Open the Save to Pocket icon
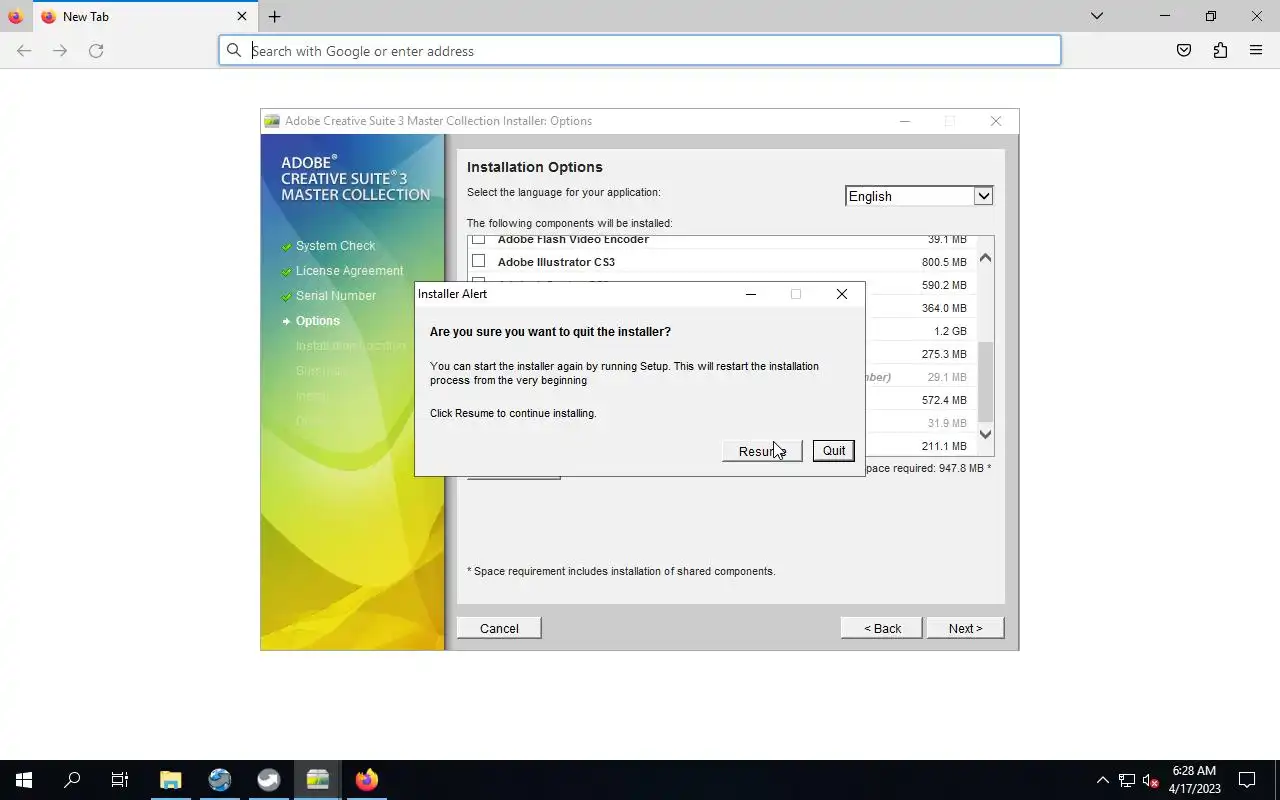The width and height of the screenshot is (1280, 800). 1184,51
